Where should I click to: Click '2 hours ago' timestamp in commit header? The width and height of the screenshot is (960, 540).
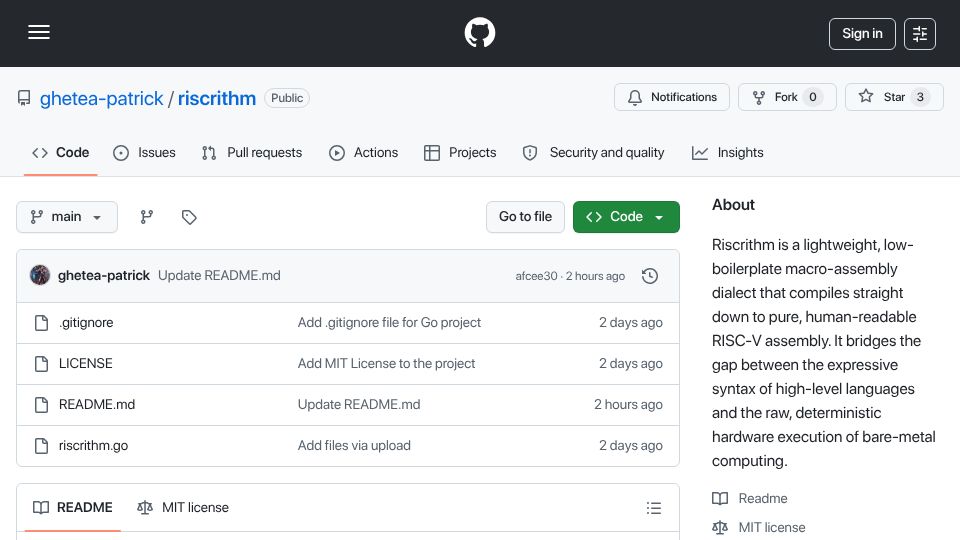click(x=595, y=276)
